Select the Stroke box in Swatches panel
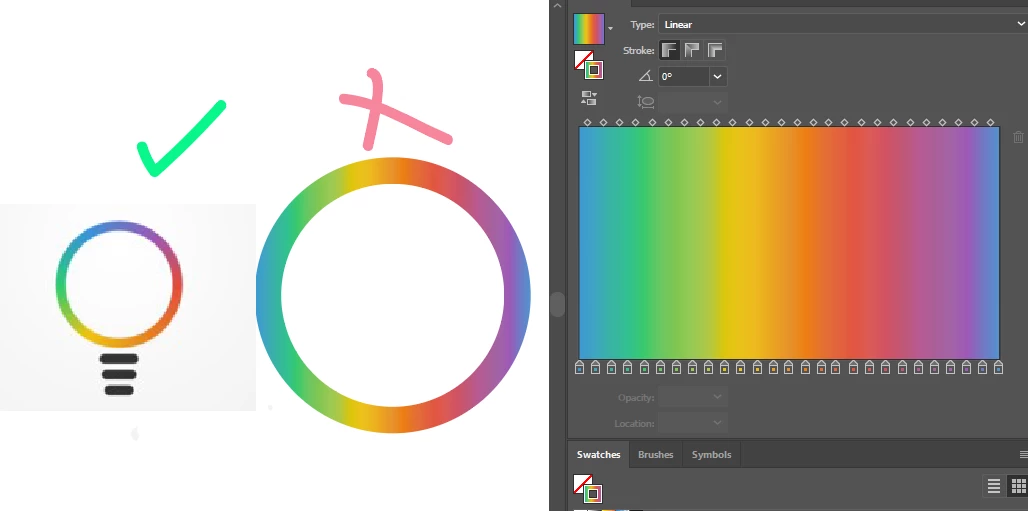This screenshot has height=511, width=1028. (593, 493)
